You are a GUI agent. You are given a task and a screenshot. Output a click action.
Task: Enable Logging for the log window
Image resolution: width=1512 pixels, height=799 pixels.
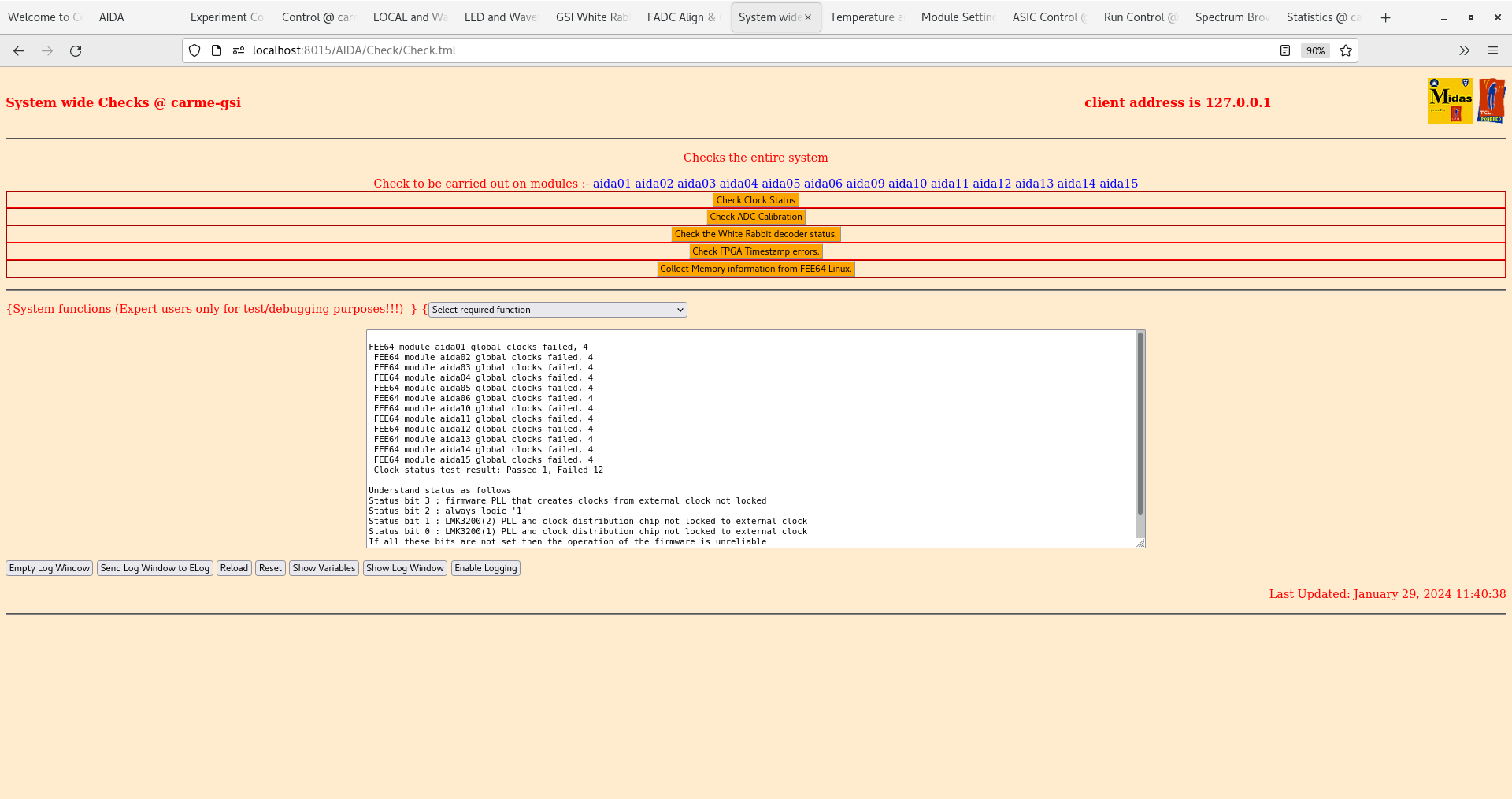[485, 567]
